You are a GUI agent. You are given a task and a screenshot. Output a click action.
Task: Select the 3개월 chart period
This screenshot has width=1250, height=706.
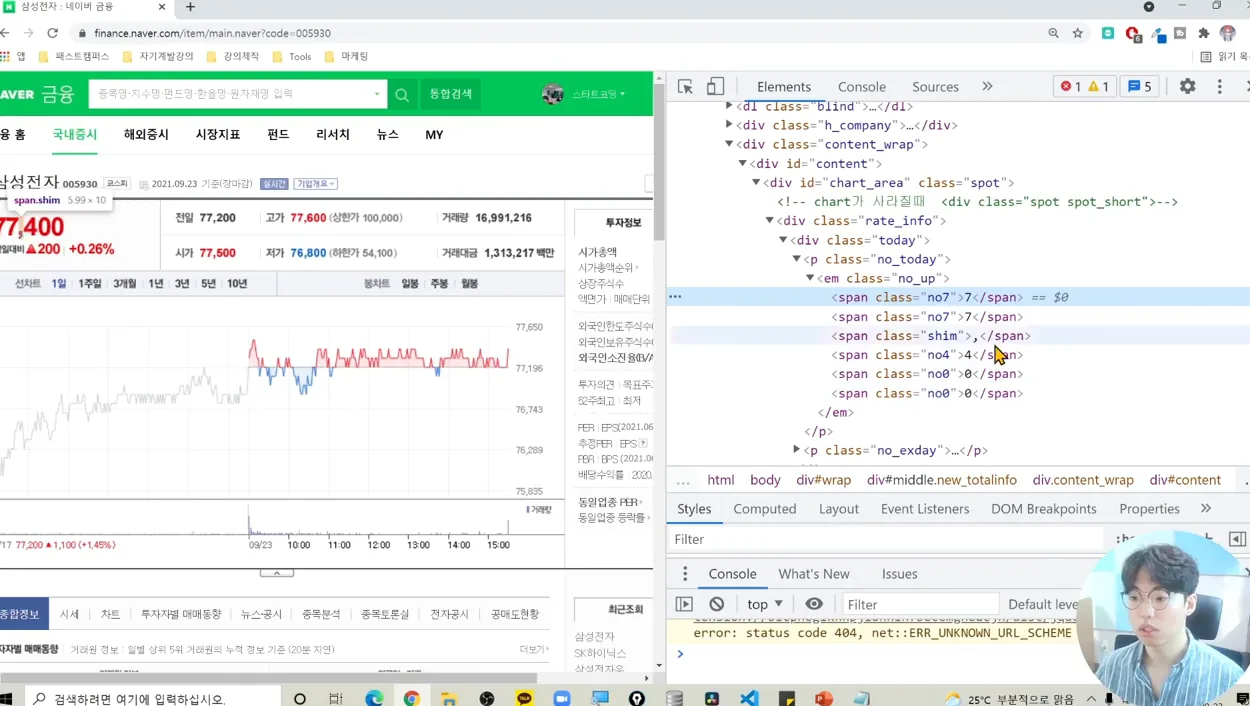[x=125, y=284]
